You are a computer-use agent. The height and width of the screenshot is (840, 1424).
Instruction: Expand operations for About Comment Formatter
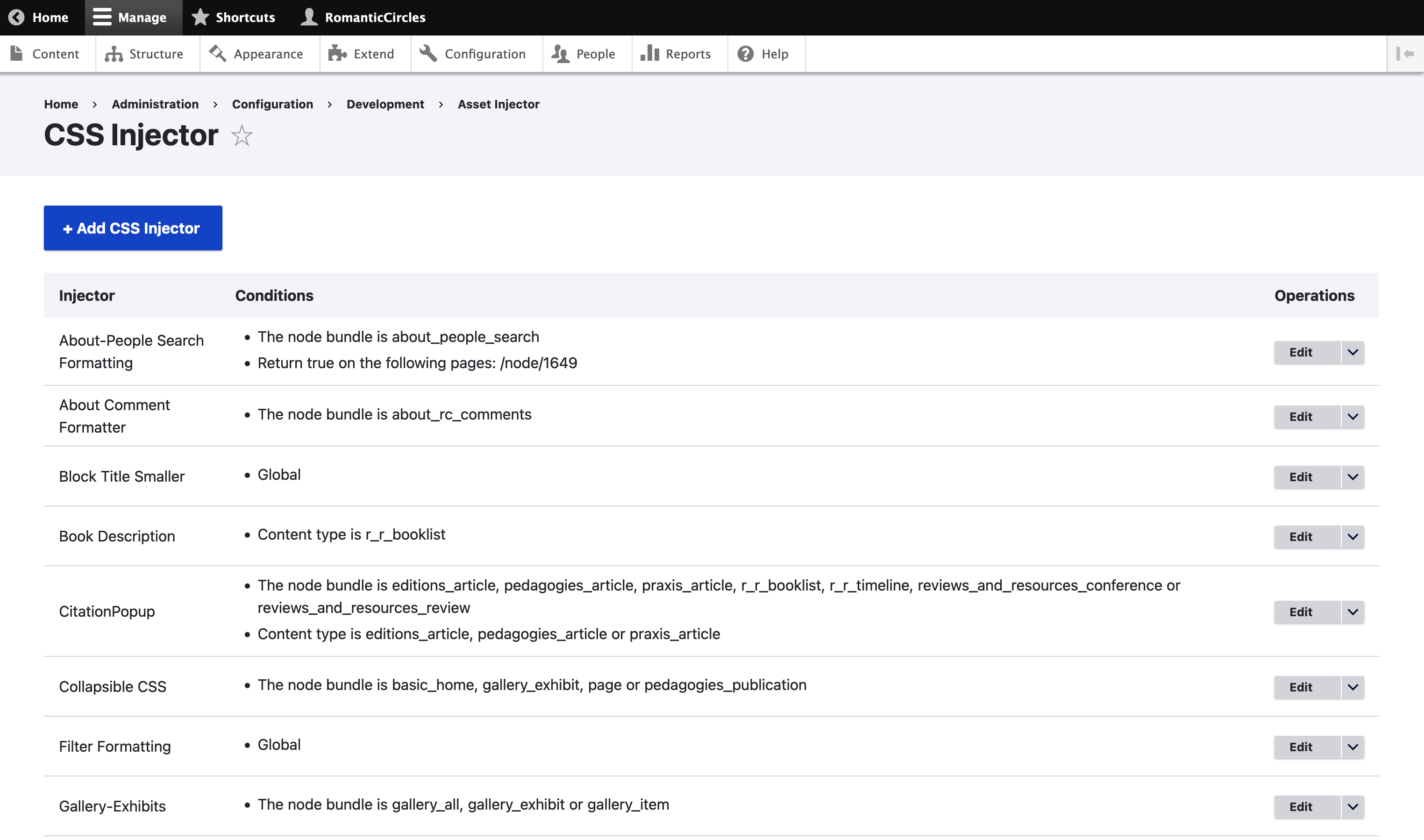tap(1353, 417)
